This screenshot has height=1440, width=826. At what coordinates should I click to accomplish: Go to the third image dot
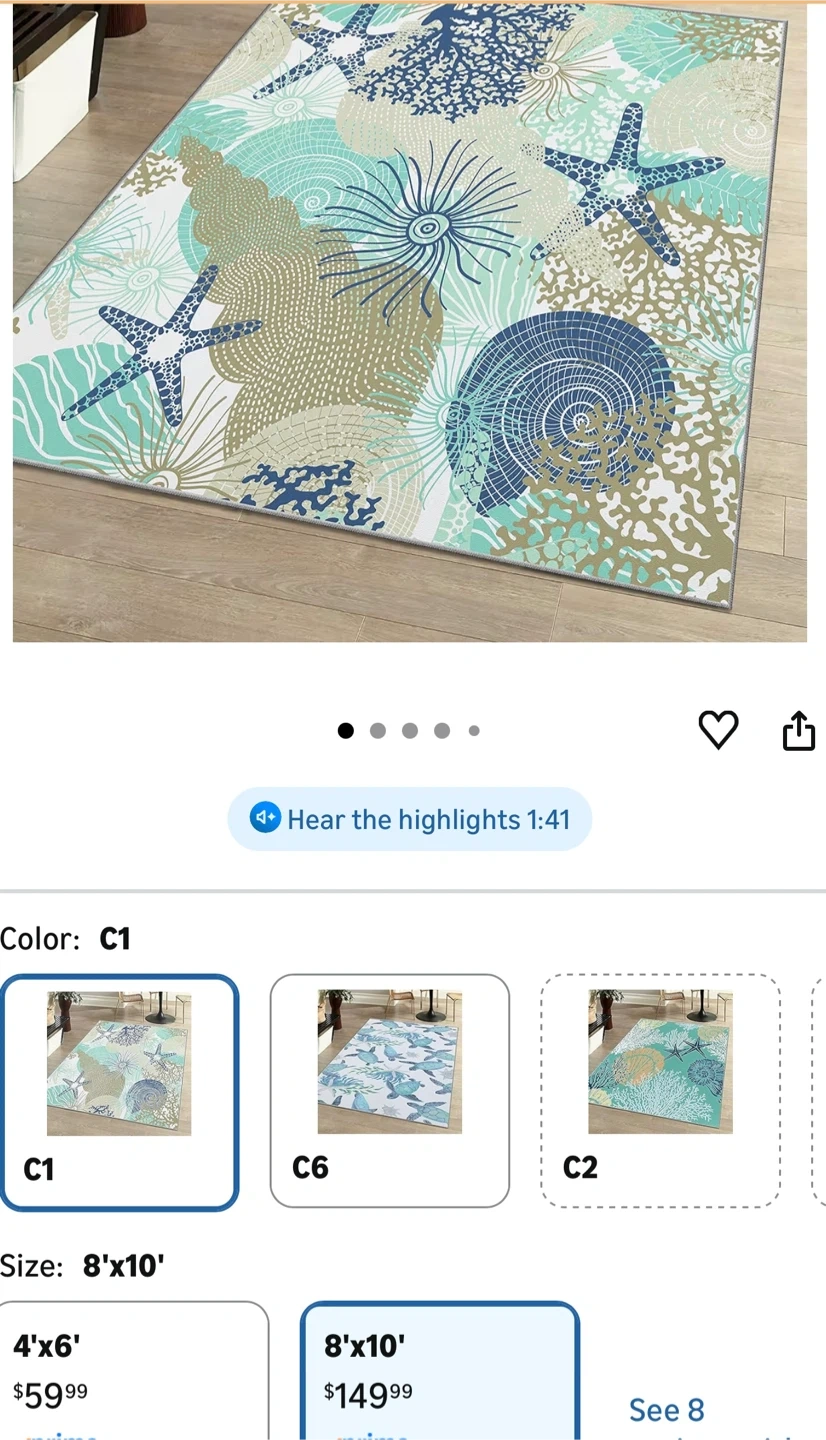click(410, 731)
